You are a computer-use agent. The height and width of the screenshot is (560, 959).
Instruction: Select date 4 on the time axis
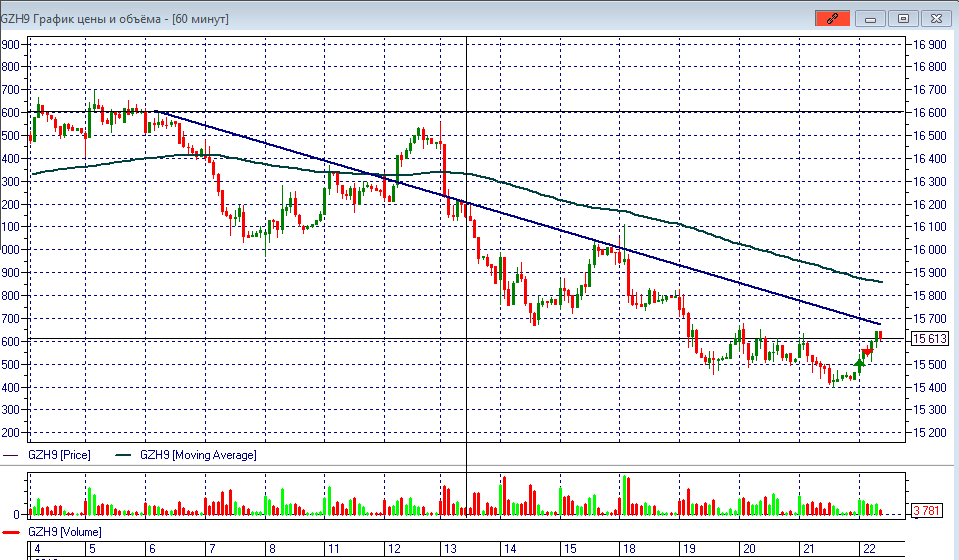(x=38, y=549)
